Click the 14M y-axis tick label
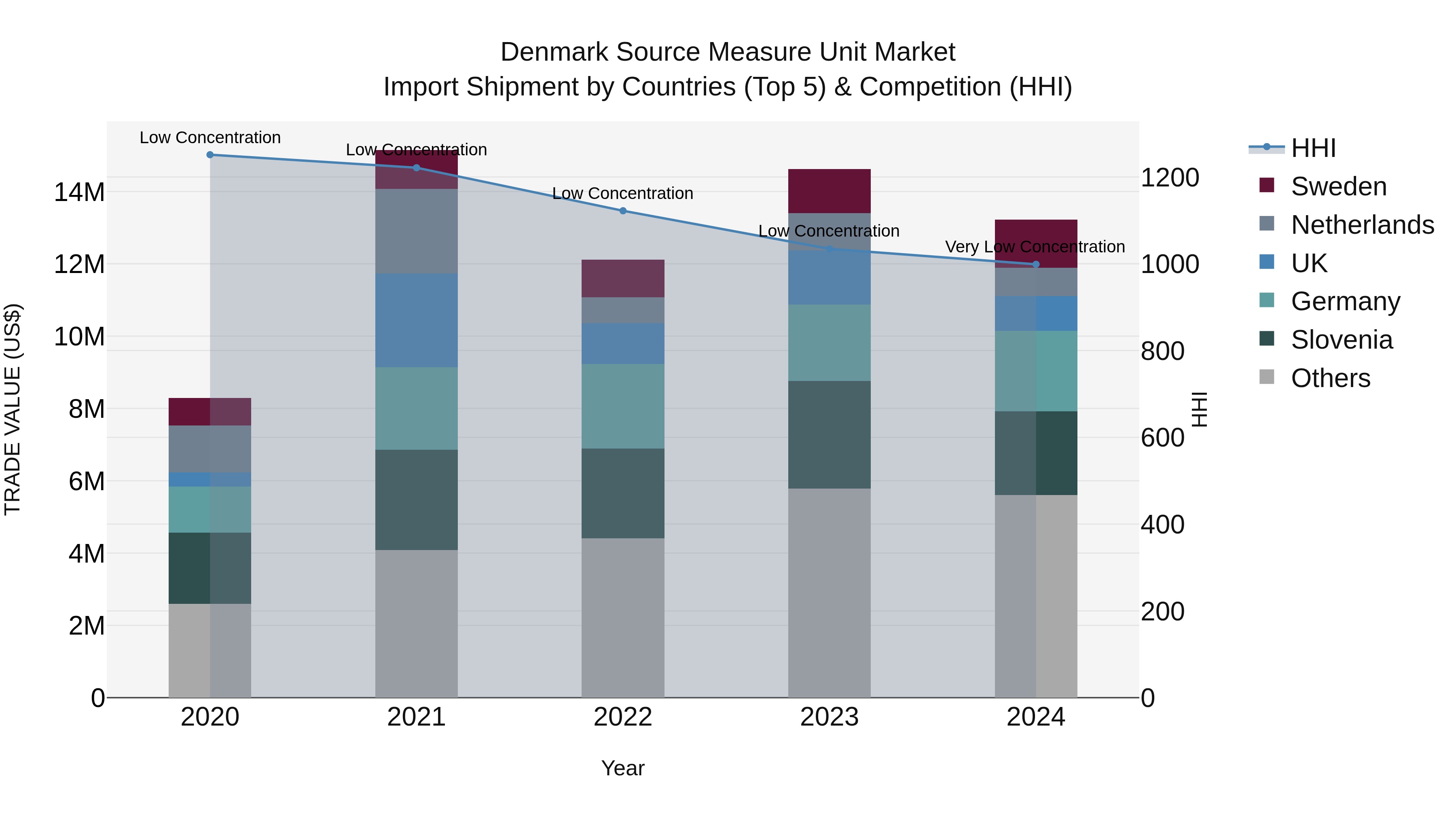Viewport: 1456px width, 819px height. tap(79, 193)
